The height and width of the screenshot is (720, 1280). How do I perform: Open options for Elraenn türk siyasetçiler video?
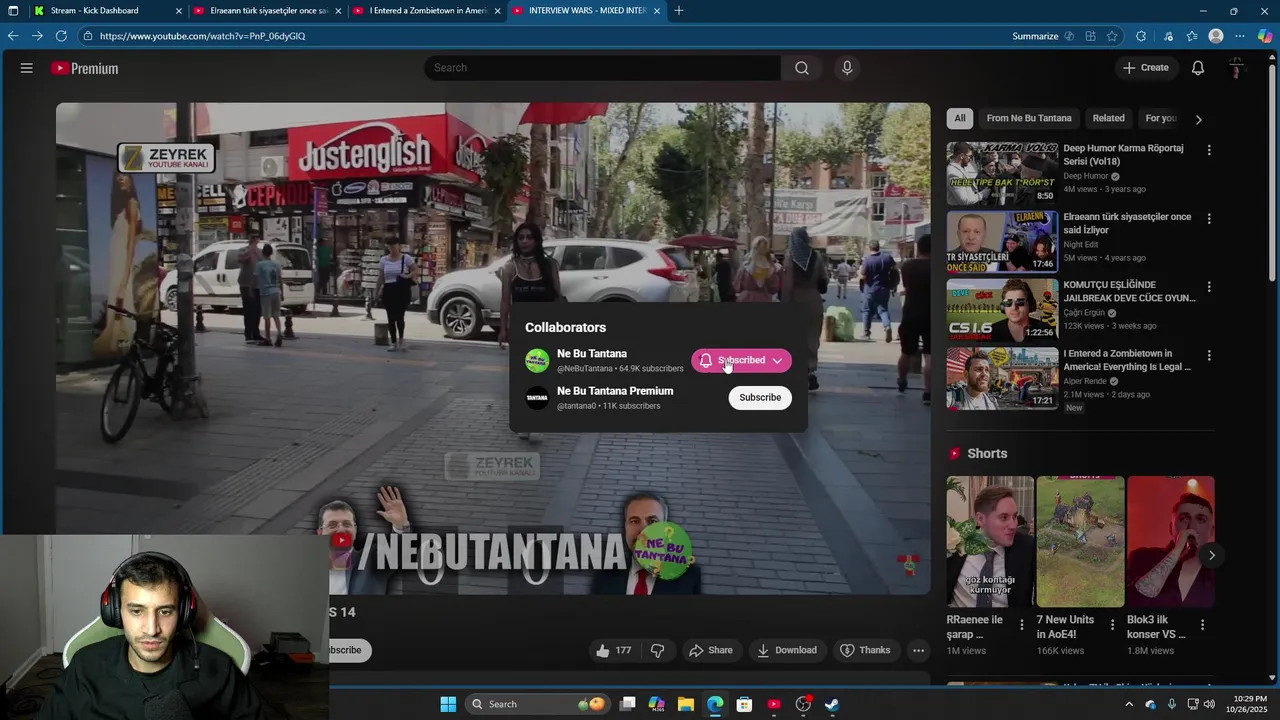click(1209, 219)
